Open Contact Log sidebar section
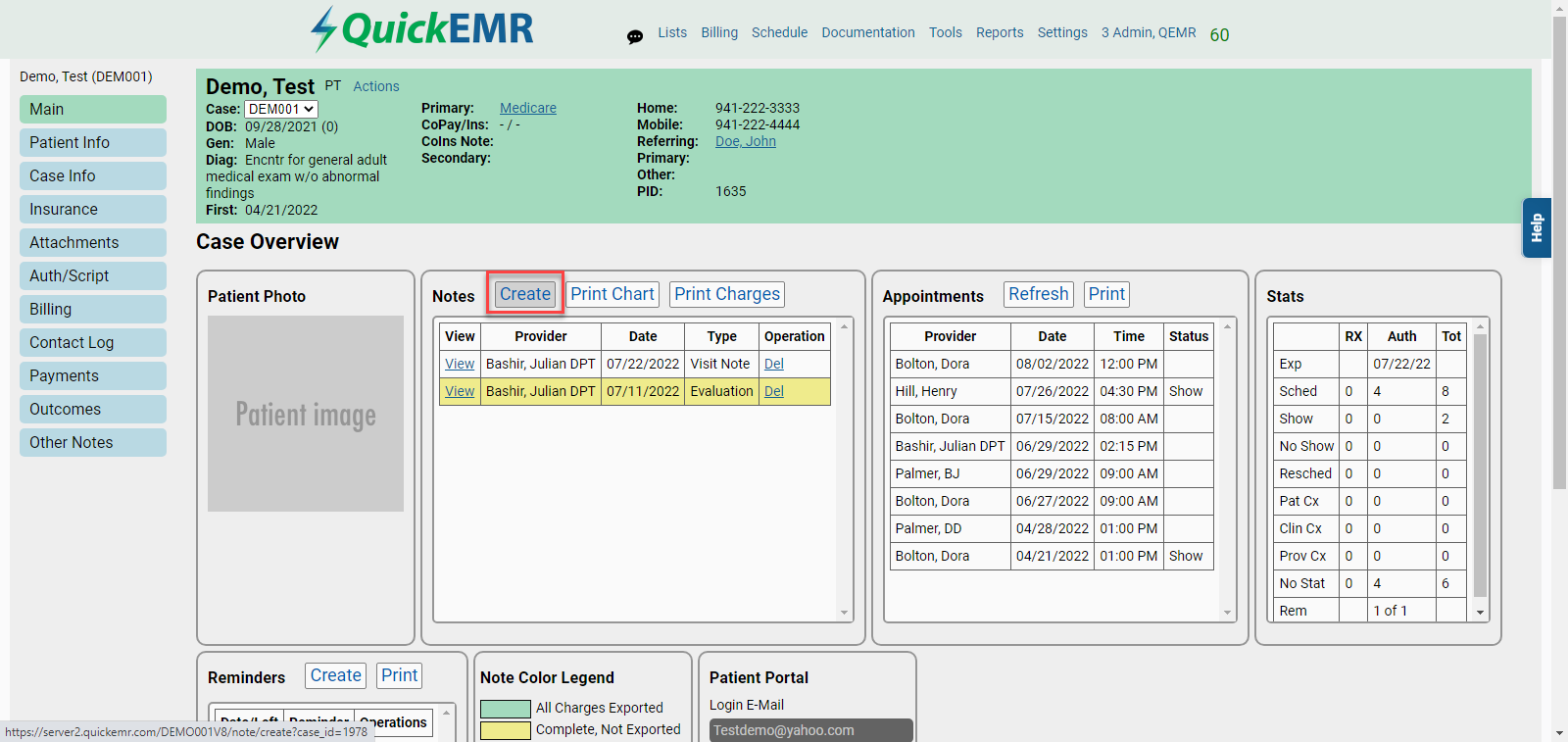1568x742 pixels. [93, 342]
